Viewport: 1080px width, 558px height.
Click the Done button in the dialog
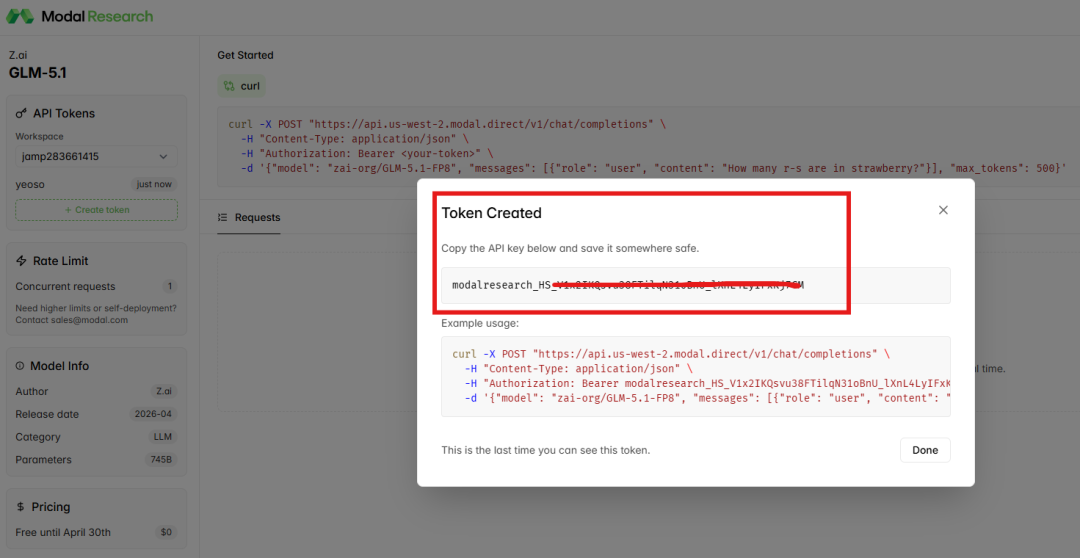[925, 450]
